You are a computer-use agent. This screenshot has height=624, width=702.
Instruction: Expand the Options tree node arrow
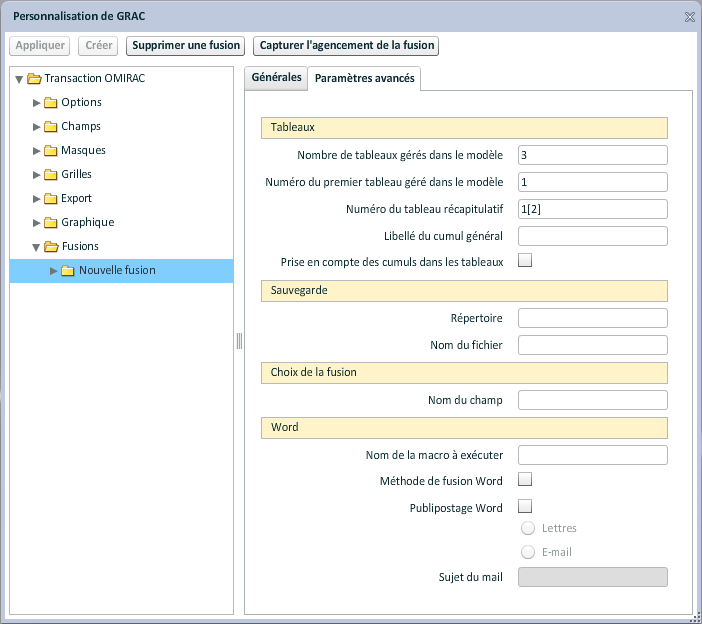[37, 102]
